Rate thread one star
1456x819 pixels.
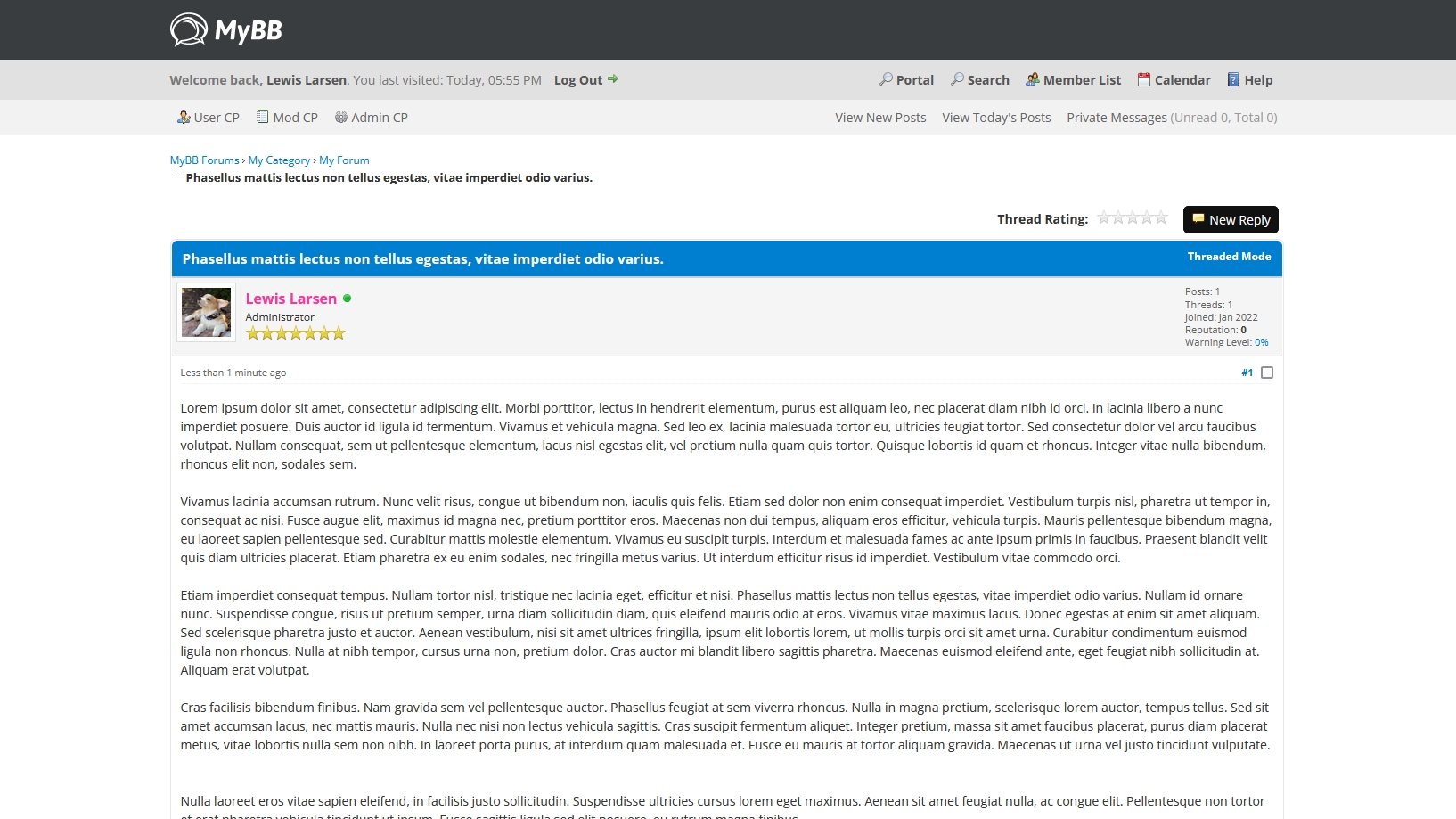[x=1105, y=217]
